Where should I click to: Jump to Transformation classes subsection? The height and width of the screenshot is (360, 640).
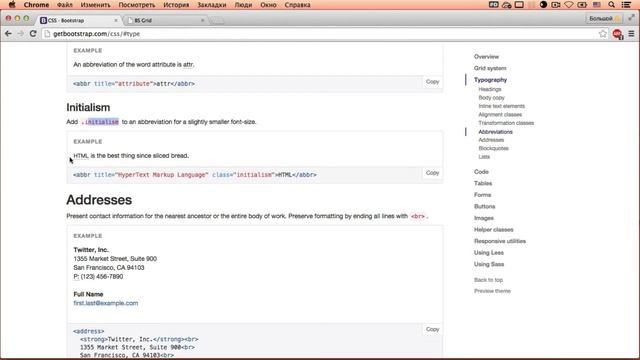pos(506,123)
